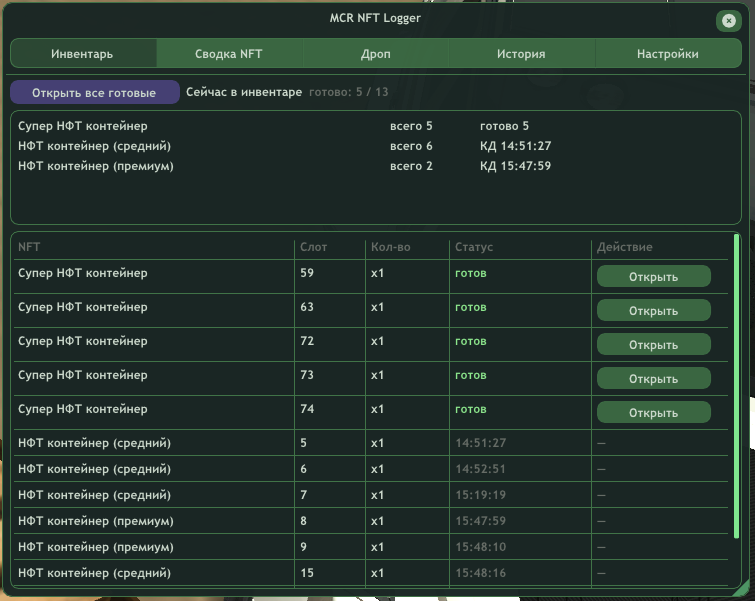This screenshot has height=601, width=755.
Task: Click the NFT column header
Action: point(29,247)
